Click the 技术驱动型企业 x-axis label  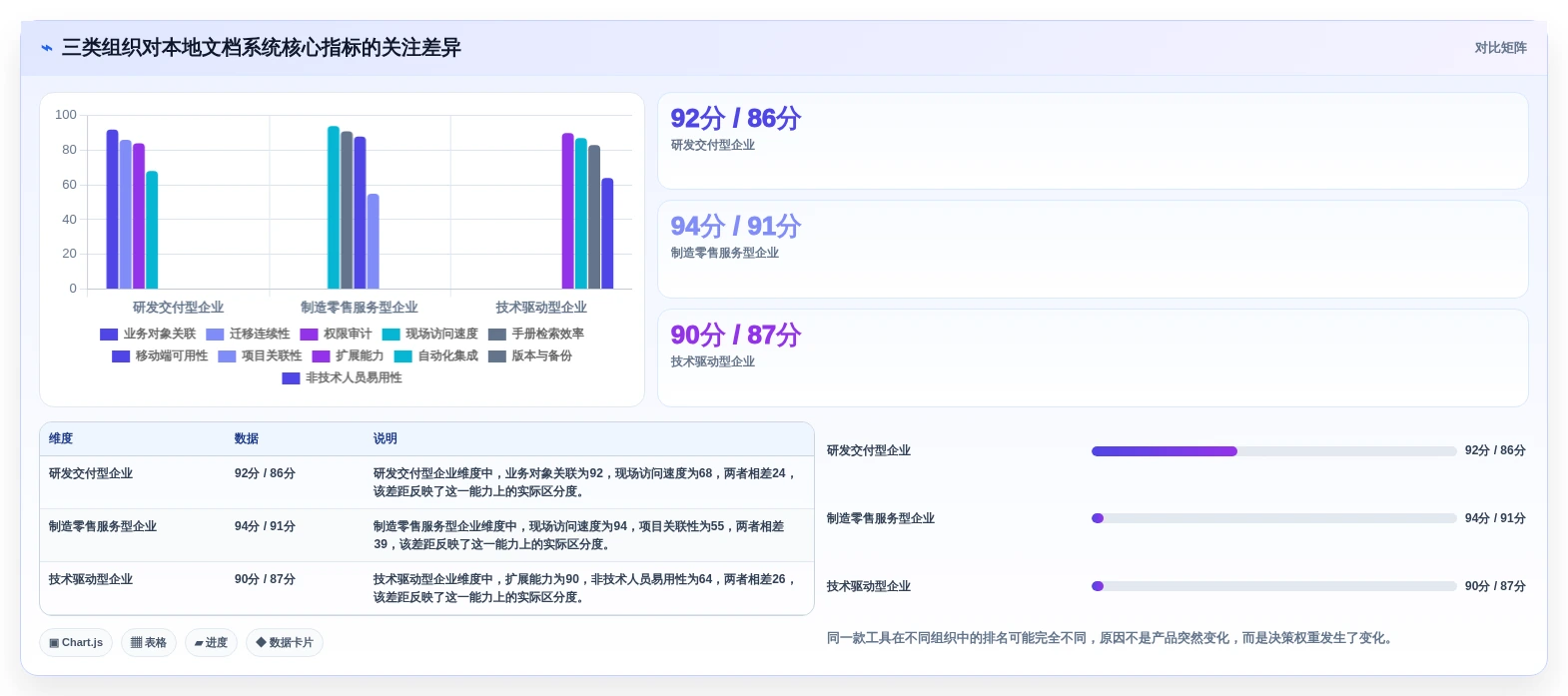541,308
